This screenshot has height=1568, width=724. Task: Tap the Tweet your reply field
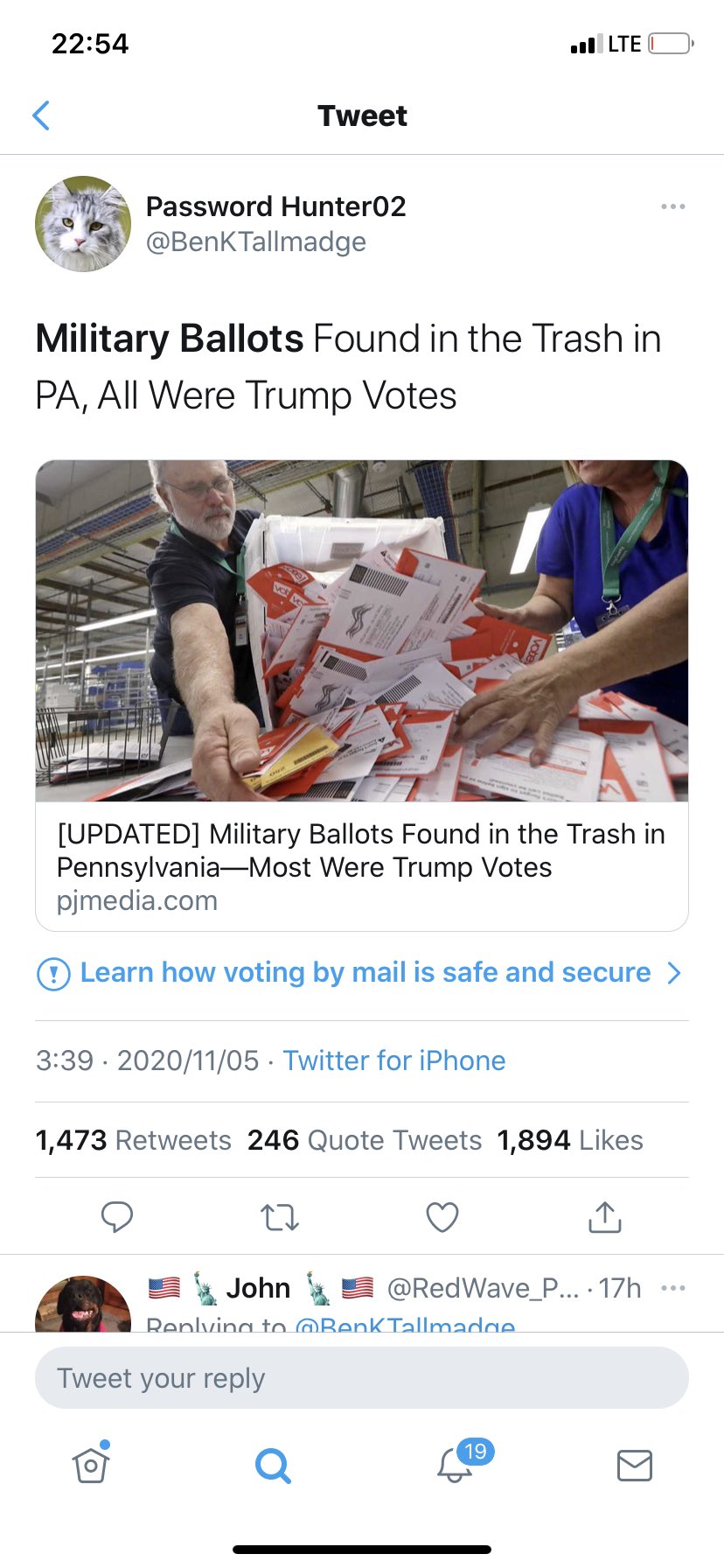click(362, 1378)
